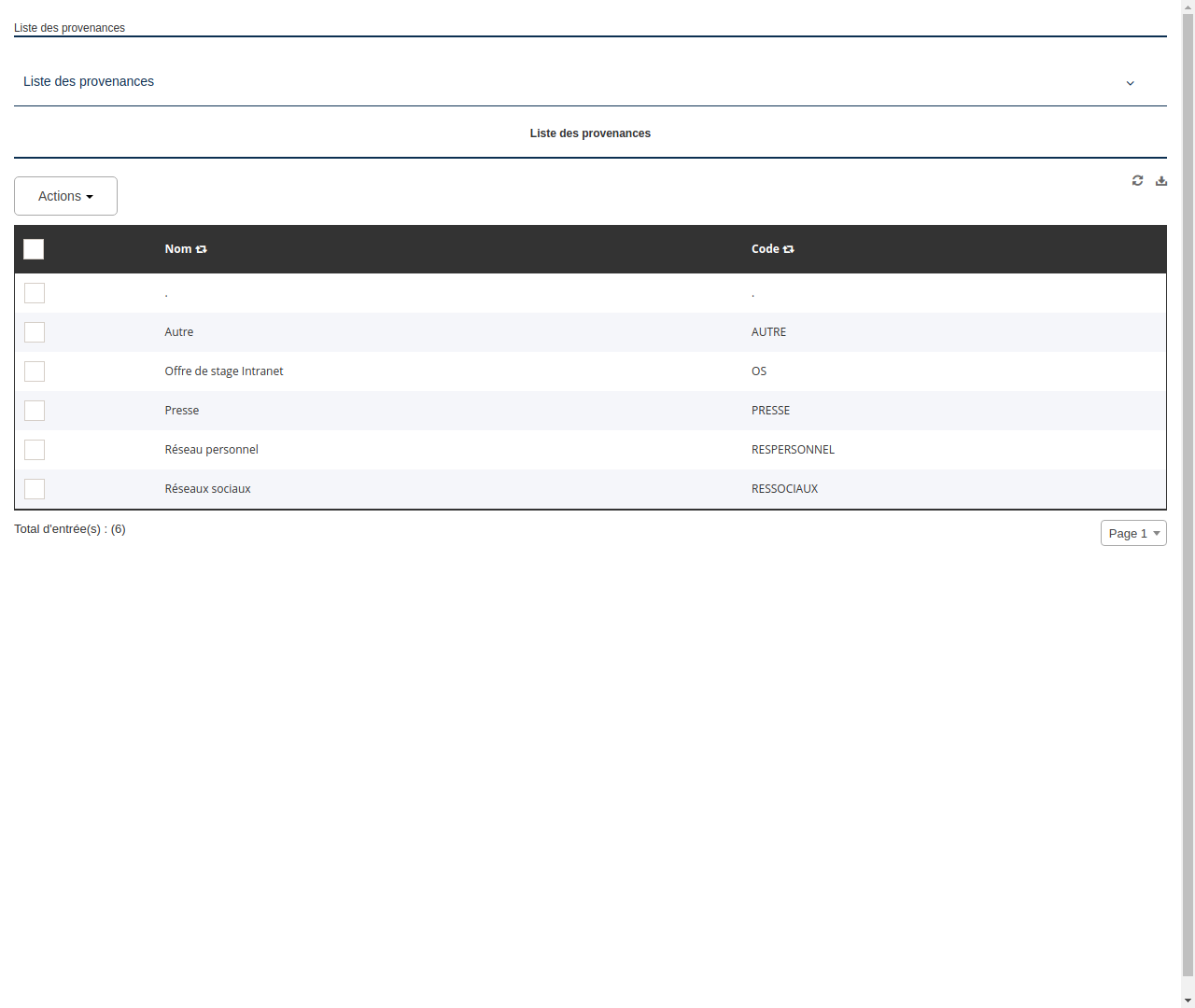Select the Liste des provenances tab heading
This screenshot has width=1195, height=1008.
tap(590, 133)
